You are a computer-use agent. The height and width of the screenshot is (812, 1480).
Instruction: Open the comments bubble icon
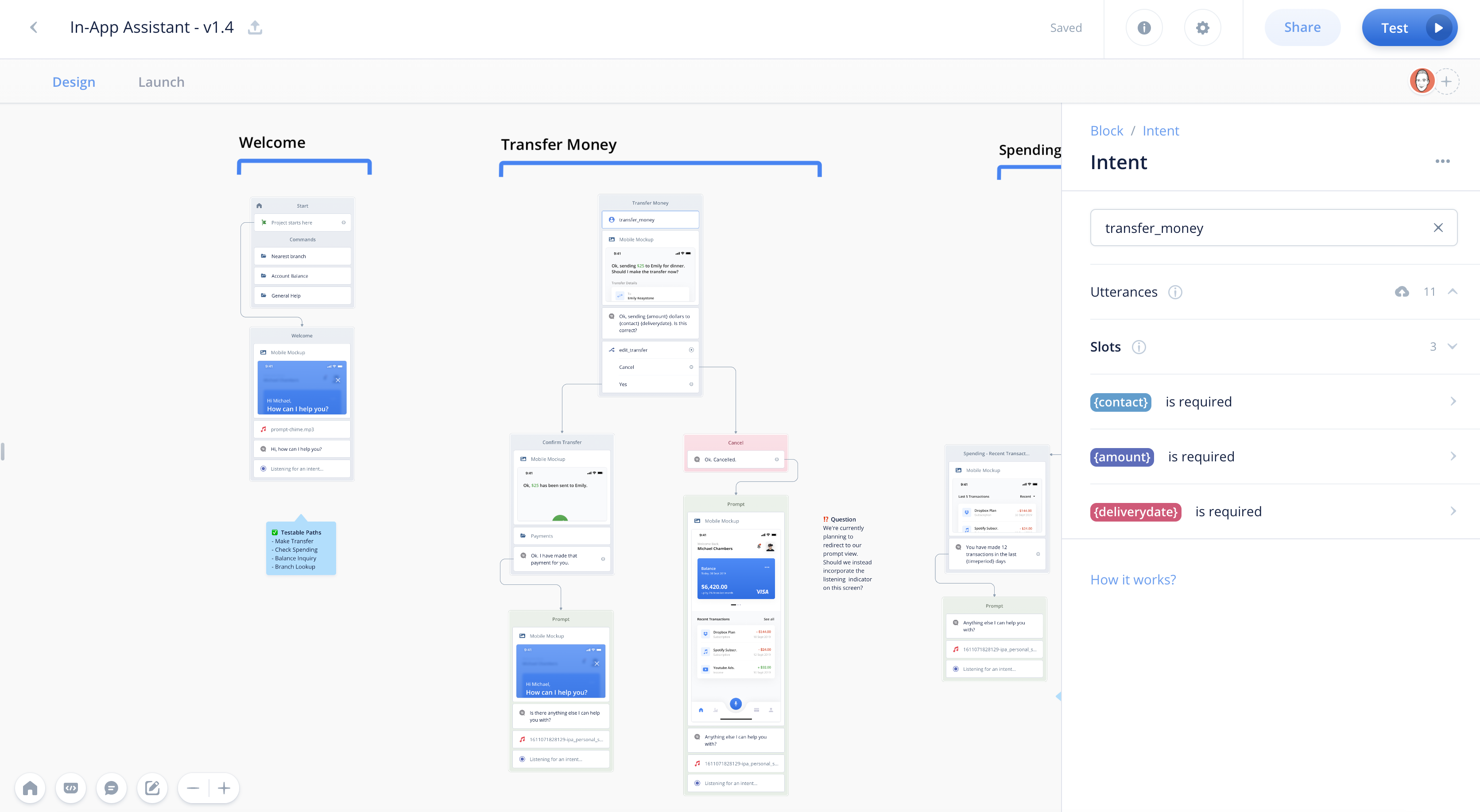[x=112, y=788]
